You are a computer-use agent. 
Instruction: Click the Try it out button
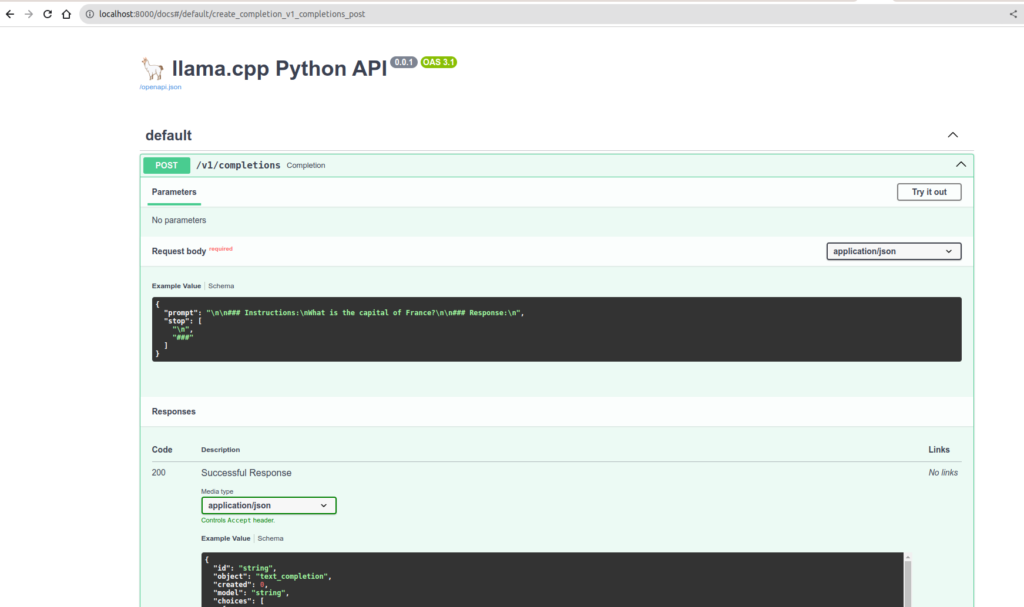coord(929,192)
